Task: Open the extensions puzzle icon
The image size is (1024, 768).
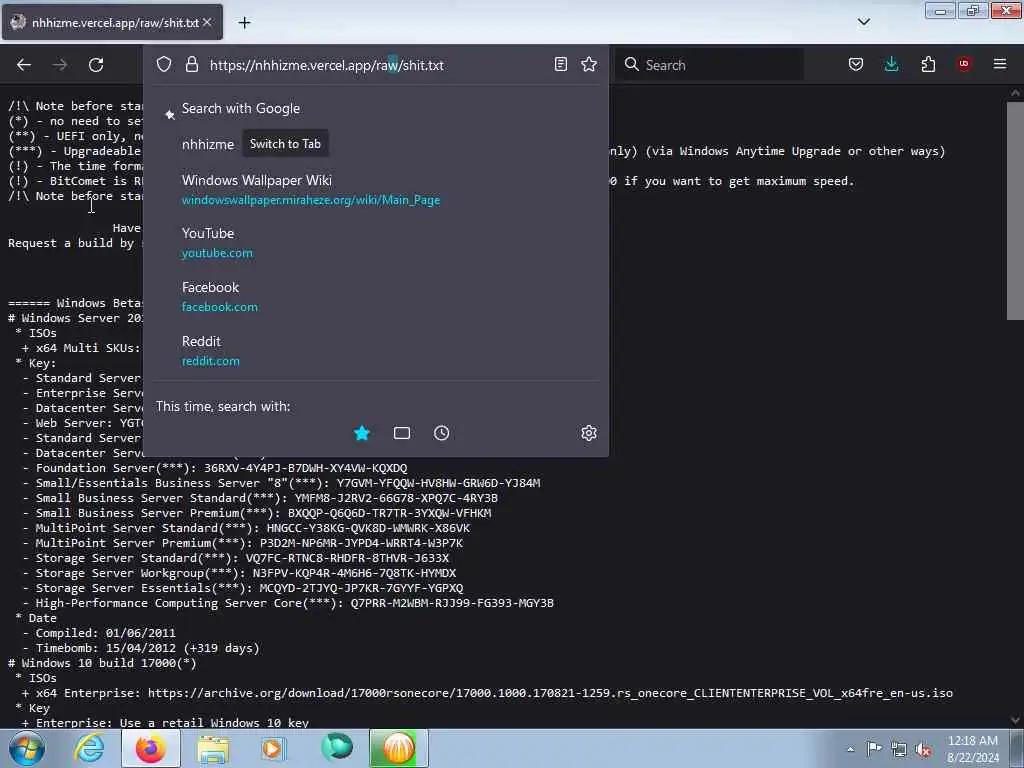Action: [928, 64]
